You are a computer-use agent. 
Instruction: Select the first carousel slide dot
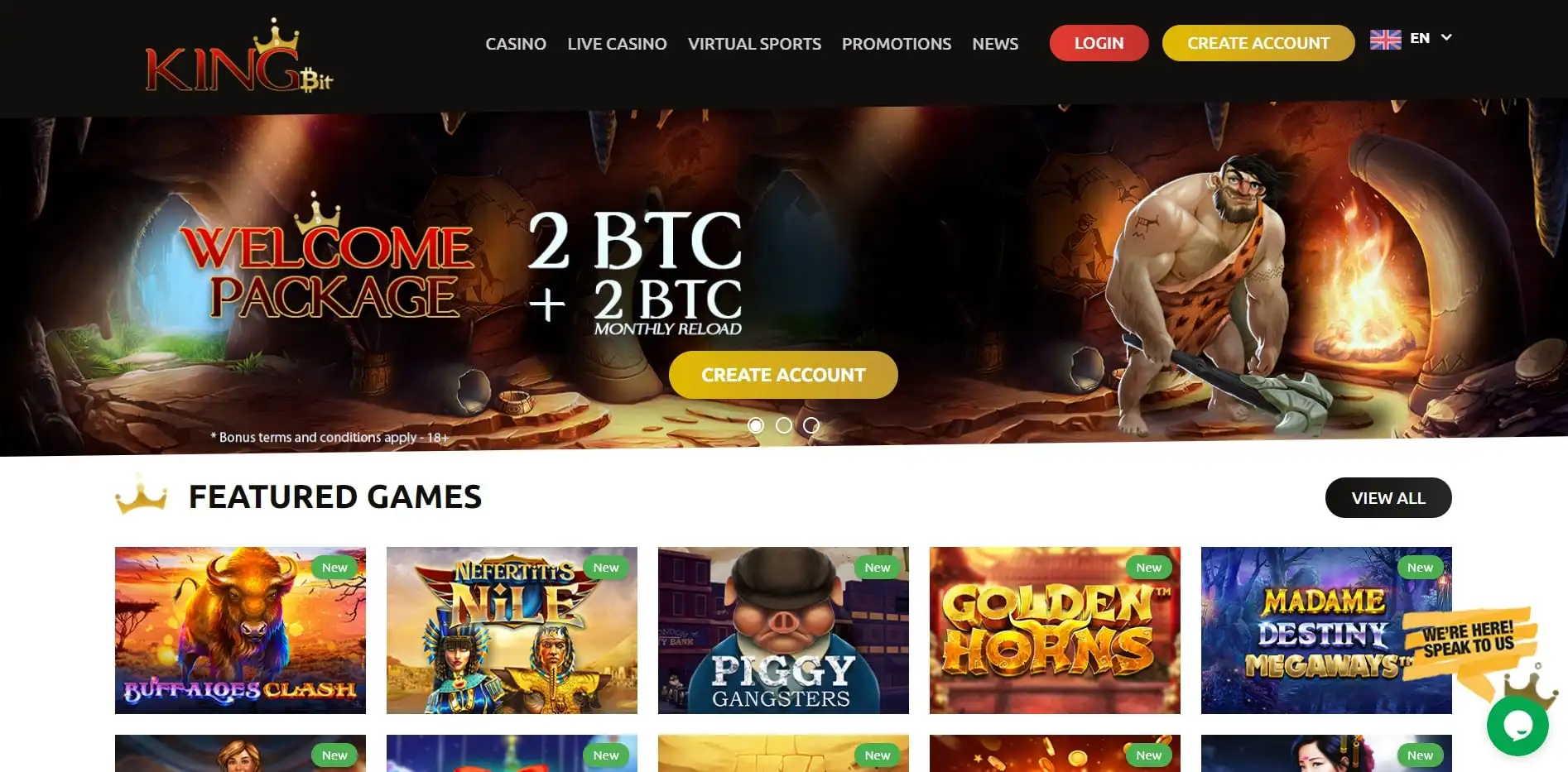[x=755, y=425]
